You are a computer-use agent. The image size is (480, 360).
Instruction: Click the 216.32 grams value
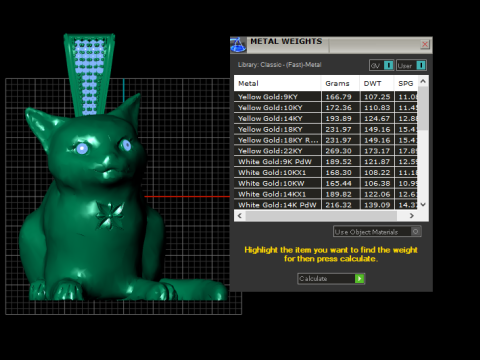[x=338, y=205]
